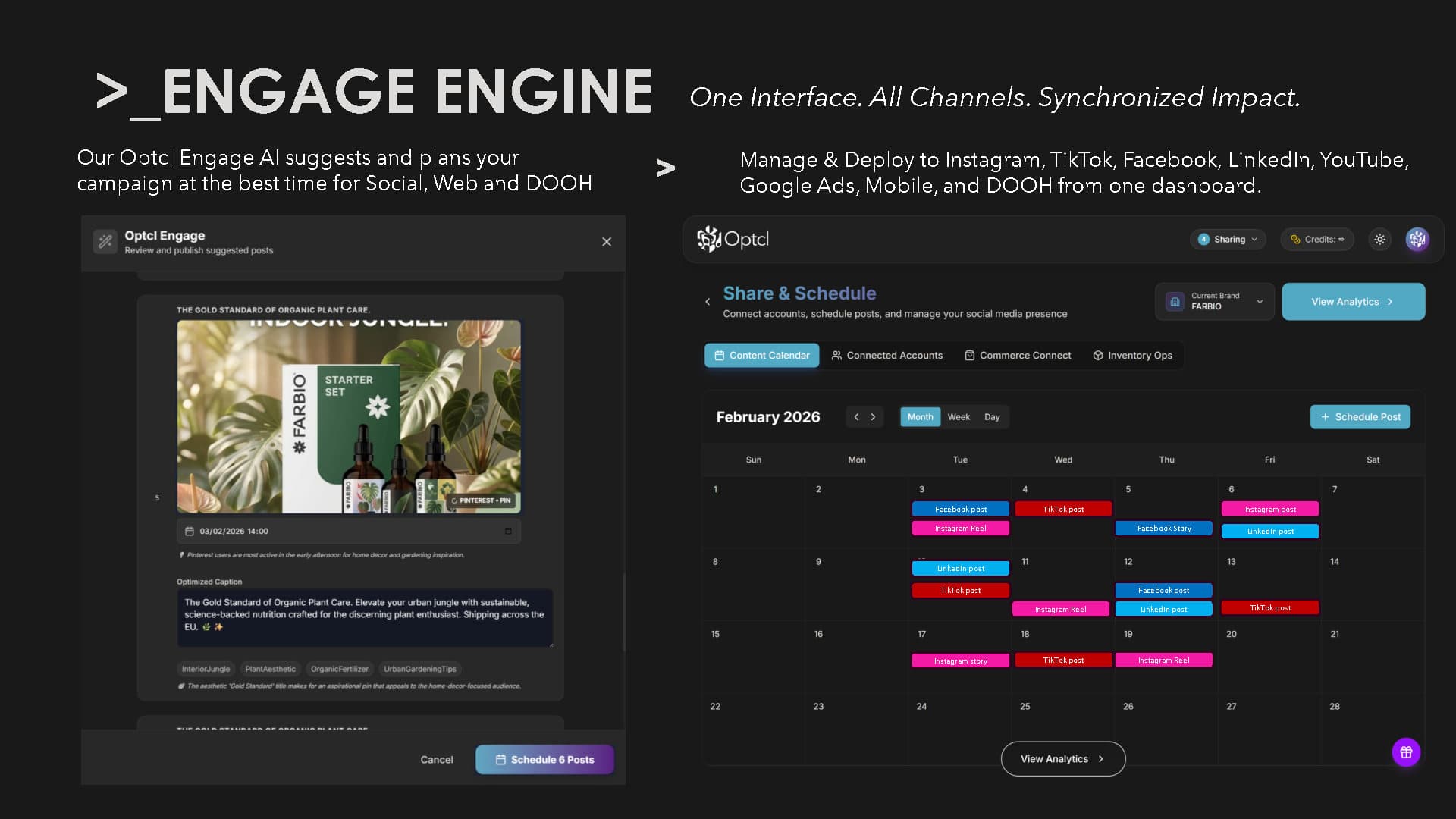Screen dimensions: 1456x819
Task: Click Schedule 6 Posts button
Action: coord(544,760)
